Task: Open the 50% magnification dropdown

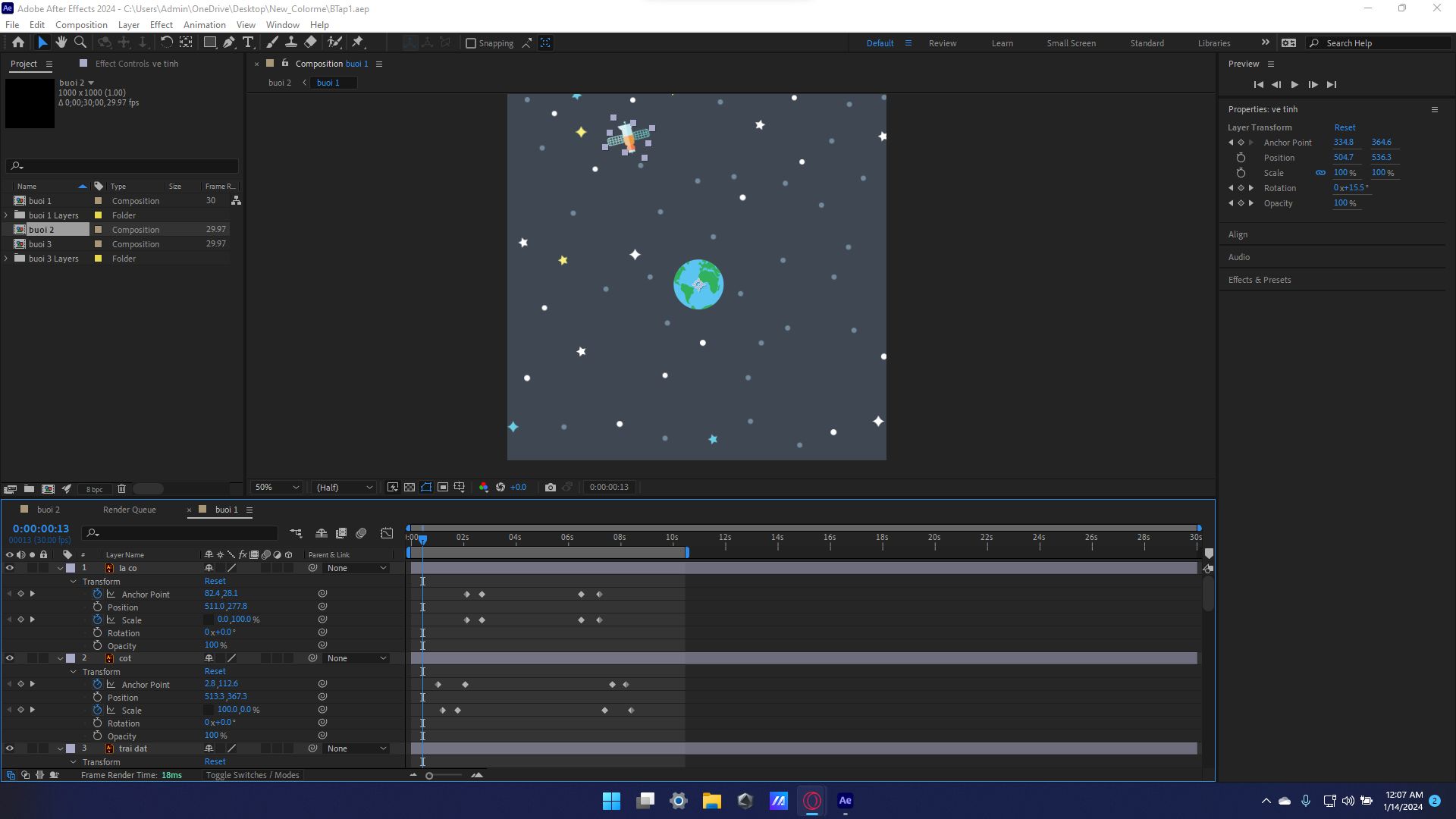Action: tap(277, 487)
